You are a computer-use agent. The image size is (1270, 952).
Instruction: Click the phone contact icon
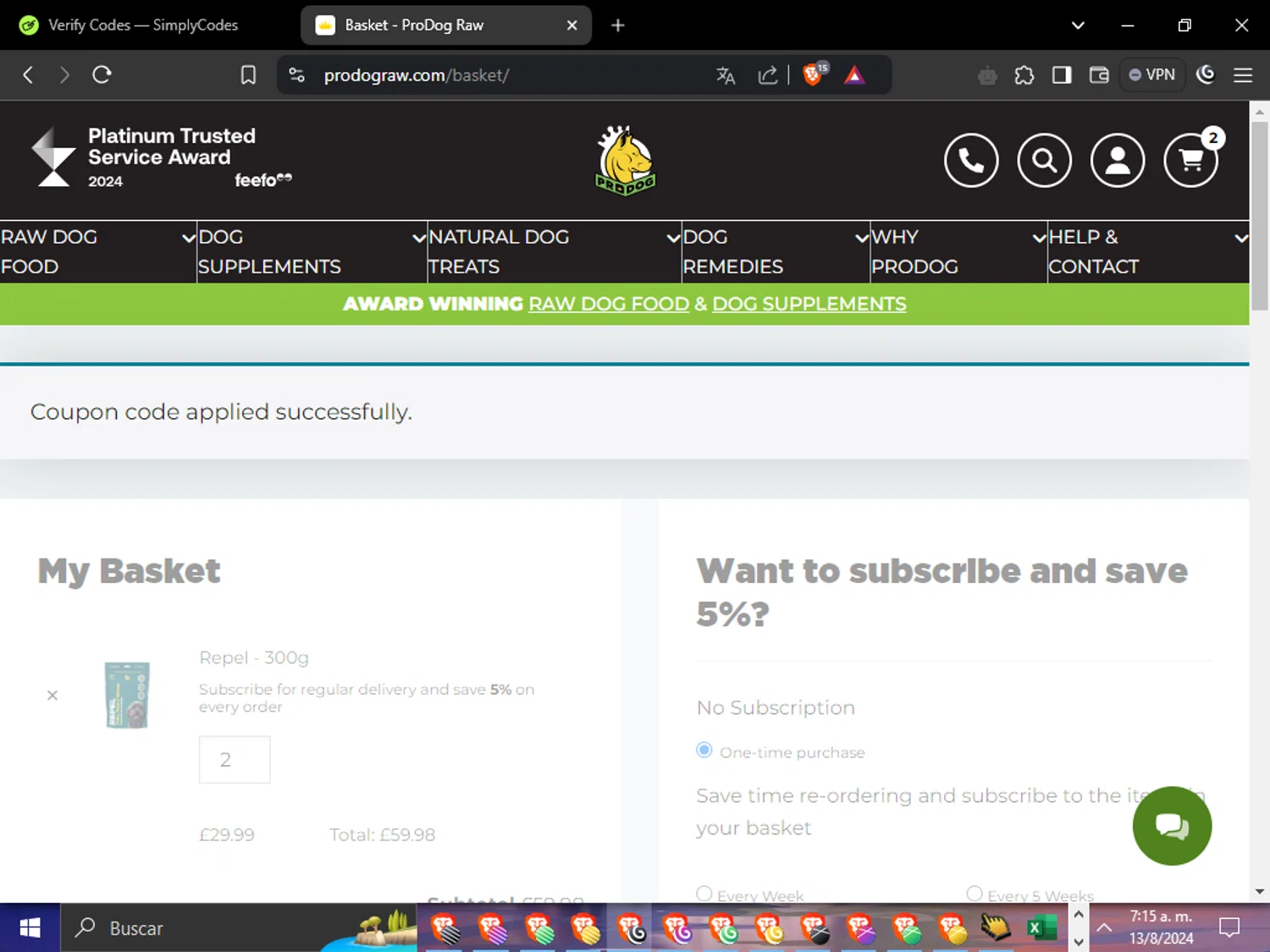pos(971,160)
